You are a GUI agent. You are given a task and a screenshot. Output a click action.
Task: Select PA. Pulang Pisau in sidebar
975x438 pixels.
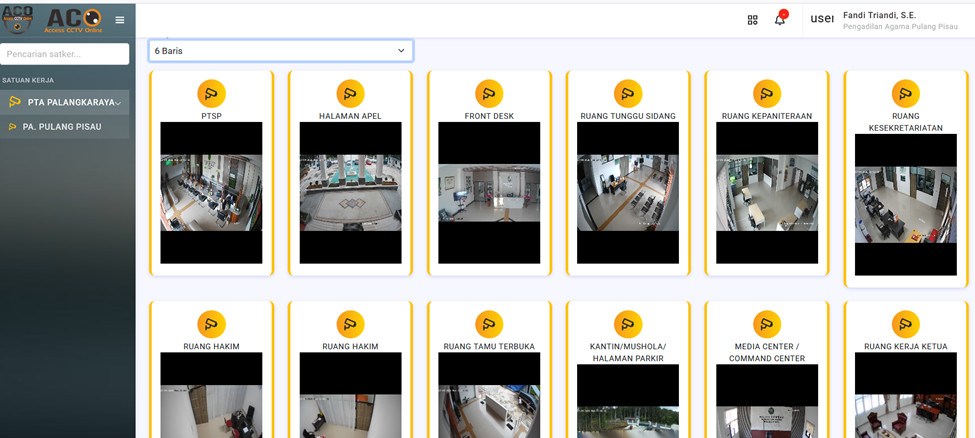pos(61,127)
